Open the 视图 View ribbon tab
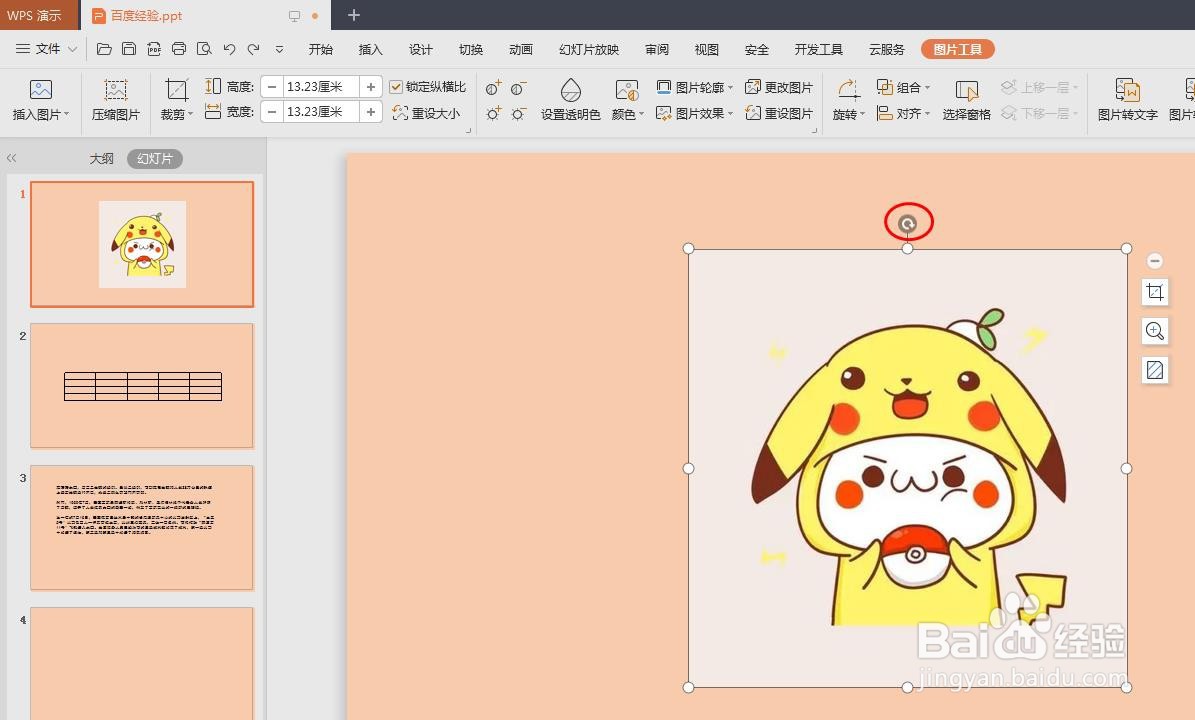This screenshot has width=1195, height=720. coord(706,50)
